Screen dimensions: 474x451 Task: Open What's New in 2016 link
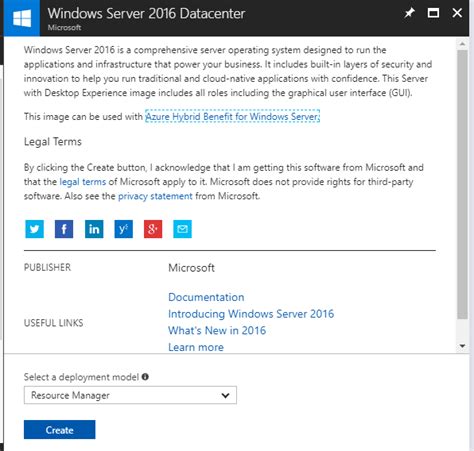(217, 330)
